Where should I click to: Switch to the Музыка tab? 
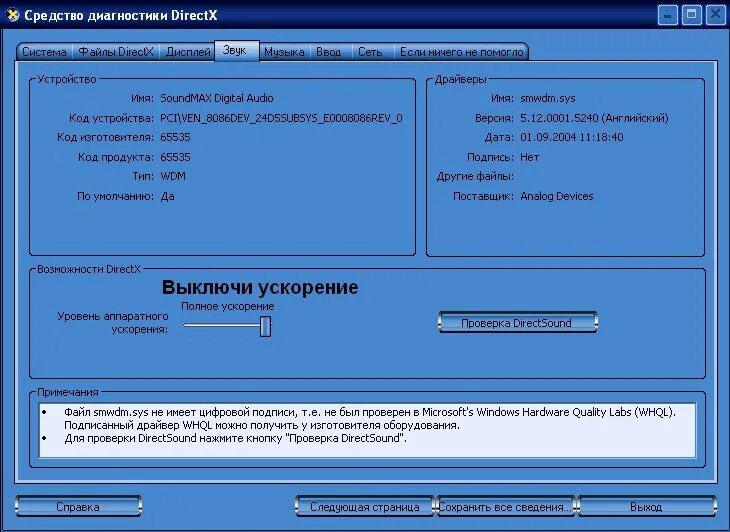pos(284,52)
